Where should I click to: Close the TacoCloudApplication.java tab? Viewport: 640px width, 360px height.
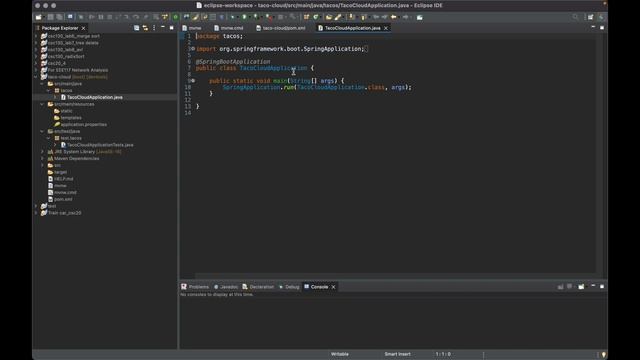pyautogui.click(x=386, y=28)
